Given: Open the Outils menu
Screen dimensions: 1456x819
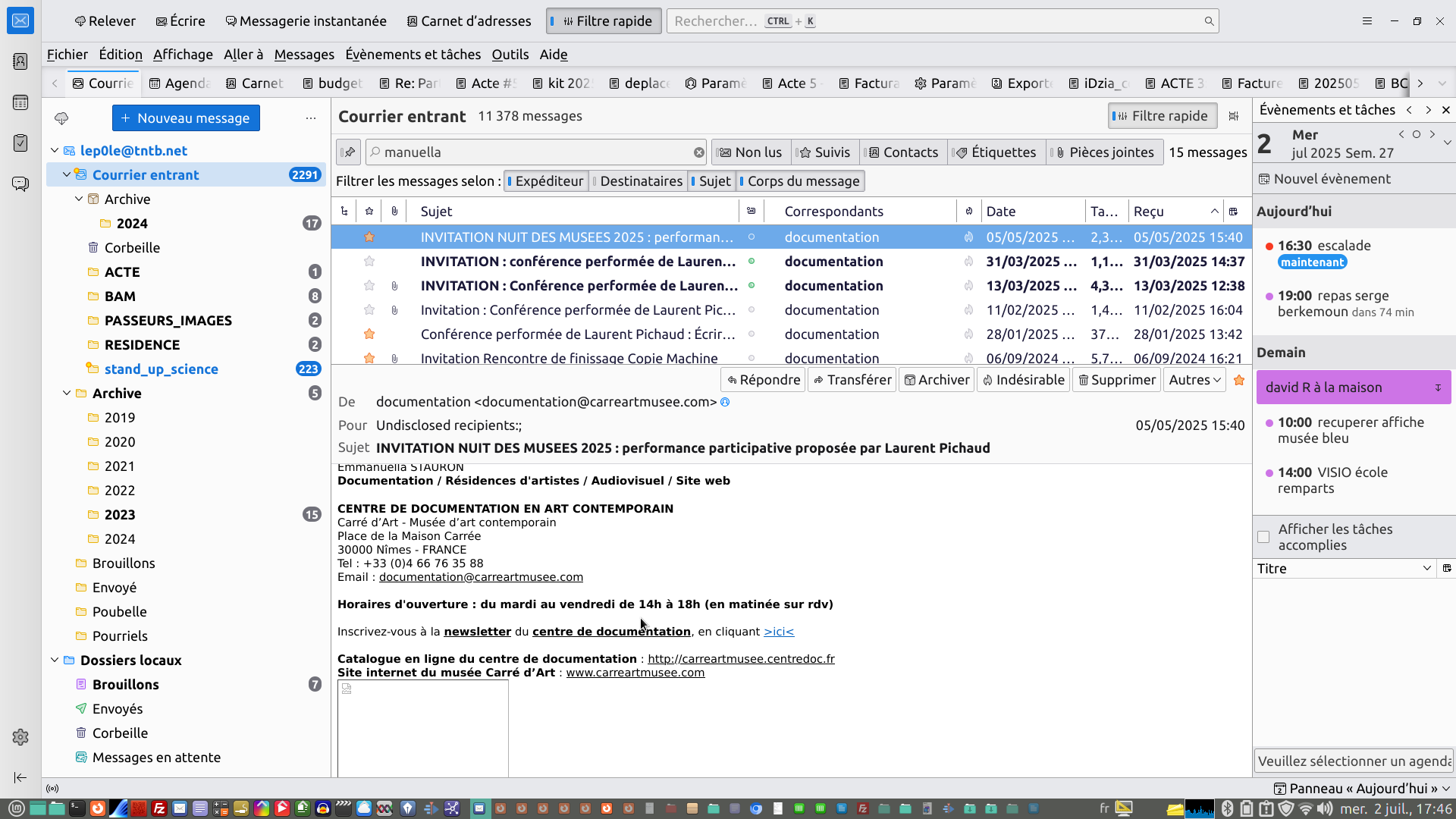Looking at the screenshot, I should point(510,55).
